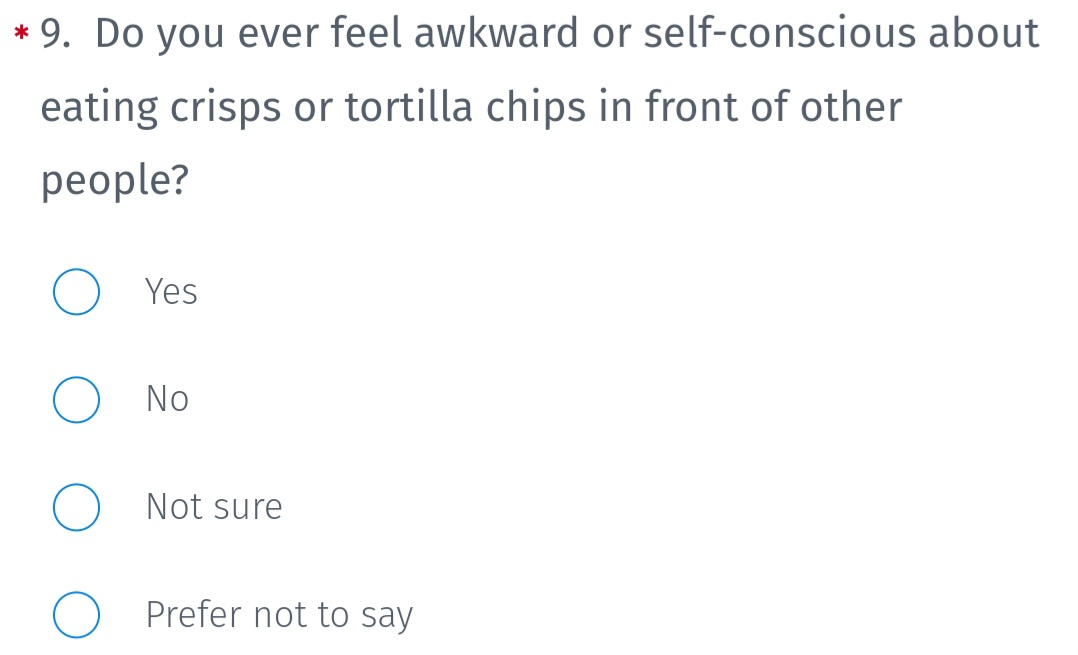
Task: Click the words 'tortilla chips' in the question
Action: pyautogui.click(x=464, y=107)
